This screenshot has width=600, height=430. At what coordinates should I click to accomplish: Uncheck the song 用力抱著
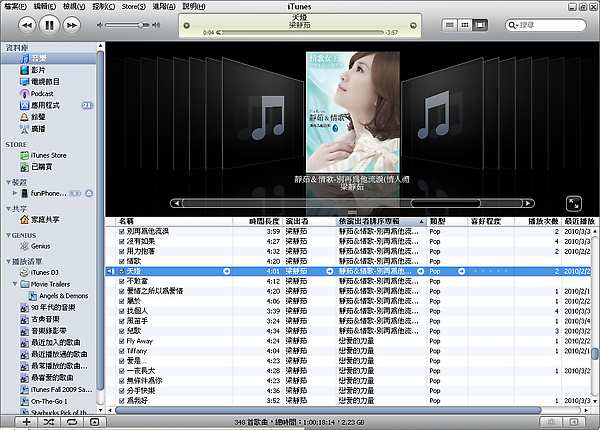coord(121,251)
